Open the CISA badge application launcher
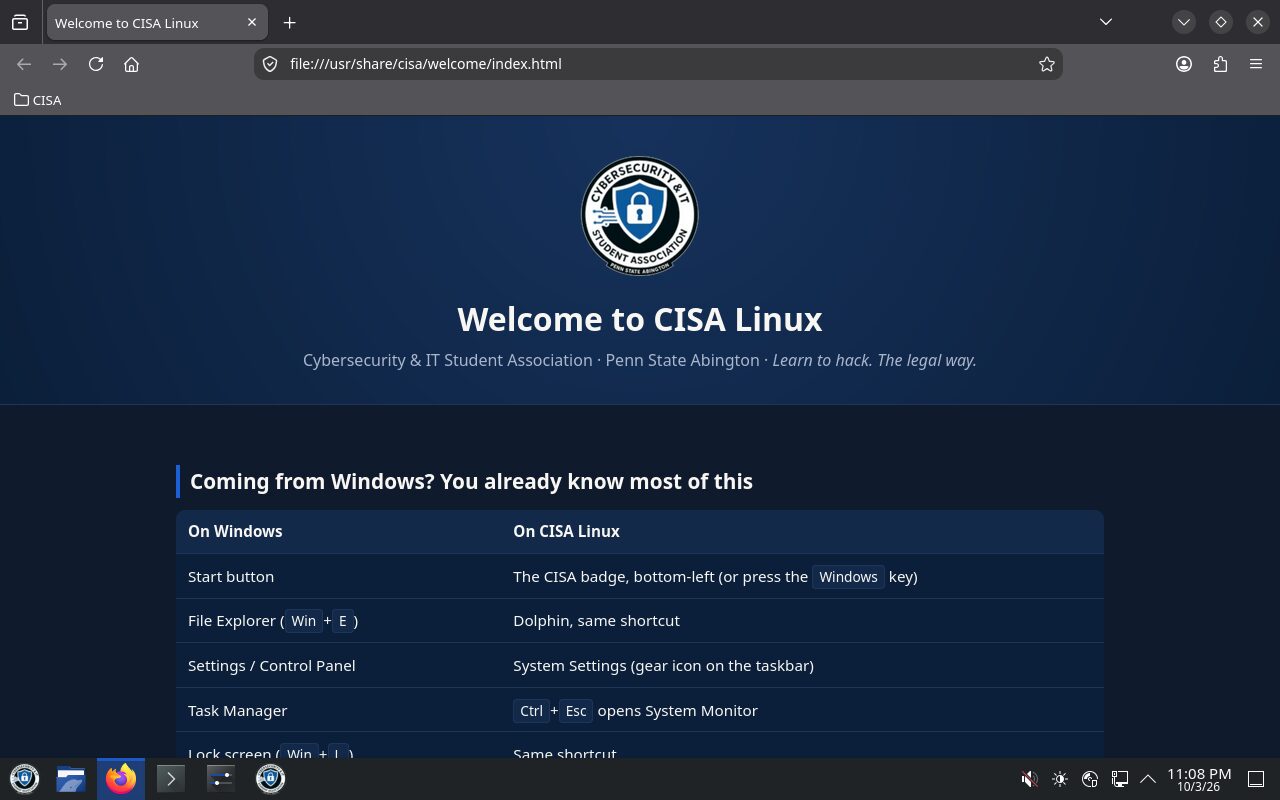The height and width of the screenshot is (800, 1280). (24, 778)
